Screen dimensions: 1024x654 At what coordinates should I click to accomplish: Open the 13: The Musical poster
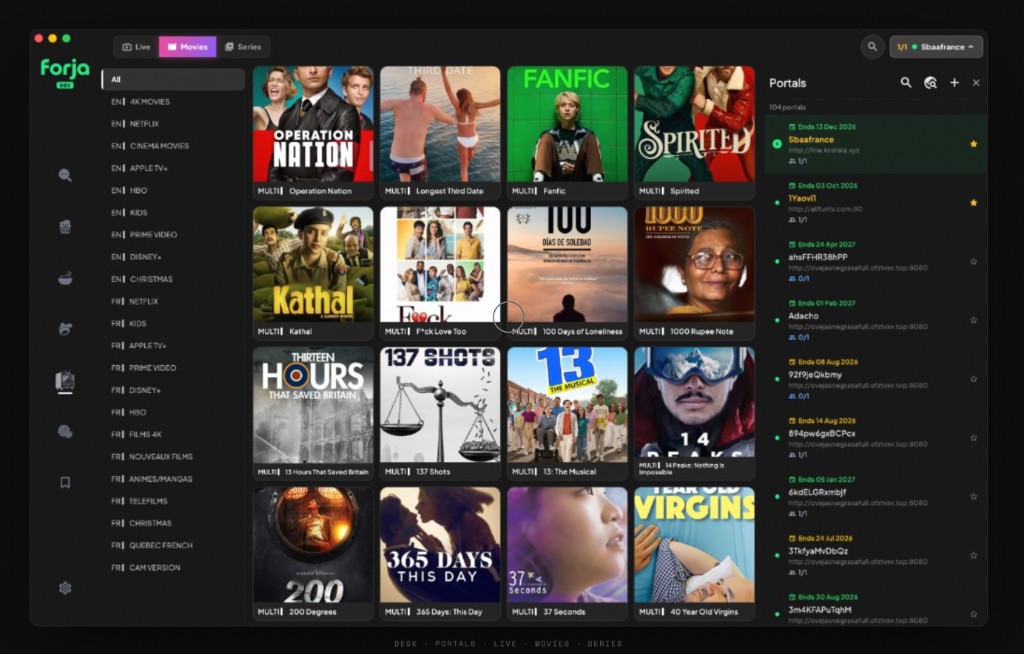[567, 405]
